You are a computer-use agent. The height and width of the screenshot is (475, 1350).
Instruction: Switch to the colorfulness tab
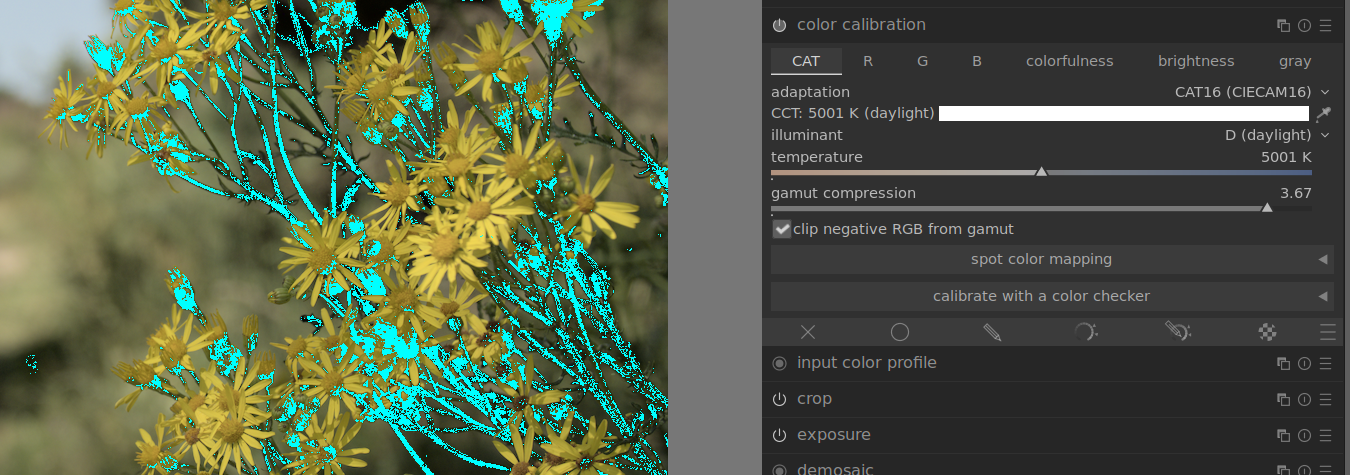coord(1069,61)
